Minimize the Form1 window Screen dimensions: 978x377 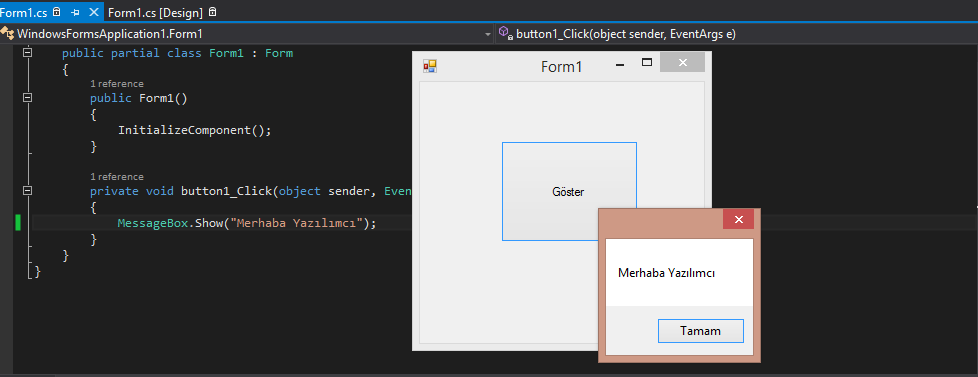(x=620, y=64)
